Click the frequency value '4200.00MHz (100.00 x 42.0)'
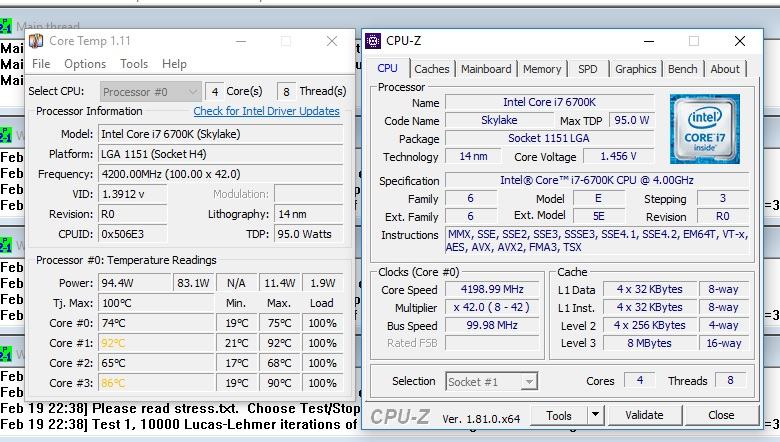780x442 pixels. pyautogui.click(x=221, y=174)
